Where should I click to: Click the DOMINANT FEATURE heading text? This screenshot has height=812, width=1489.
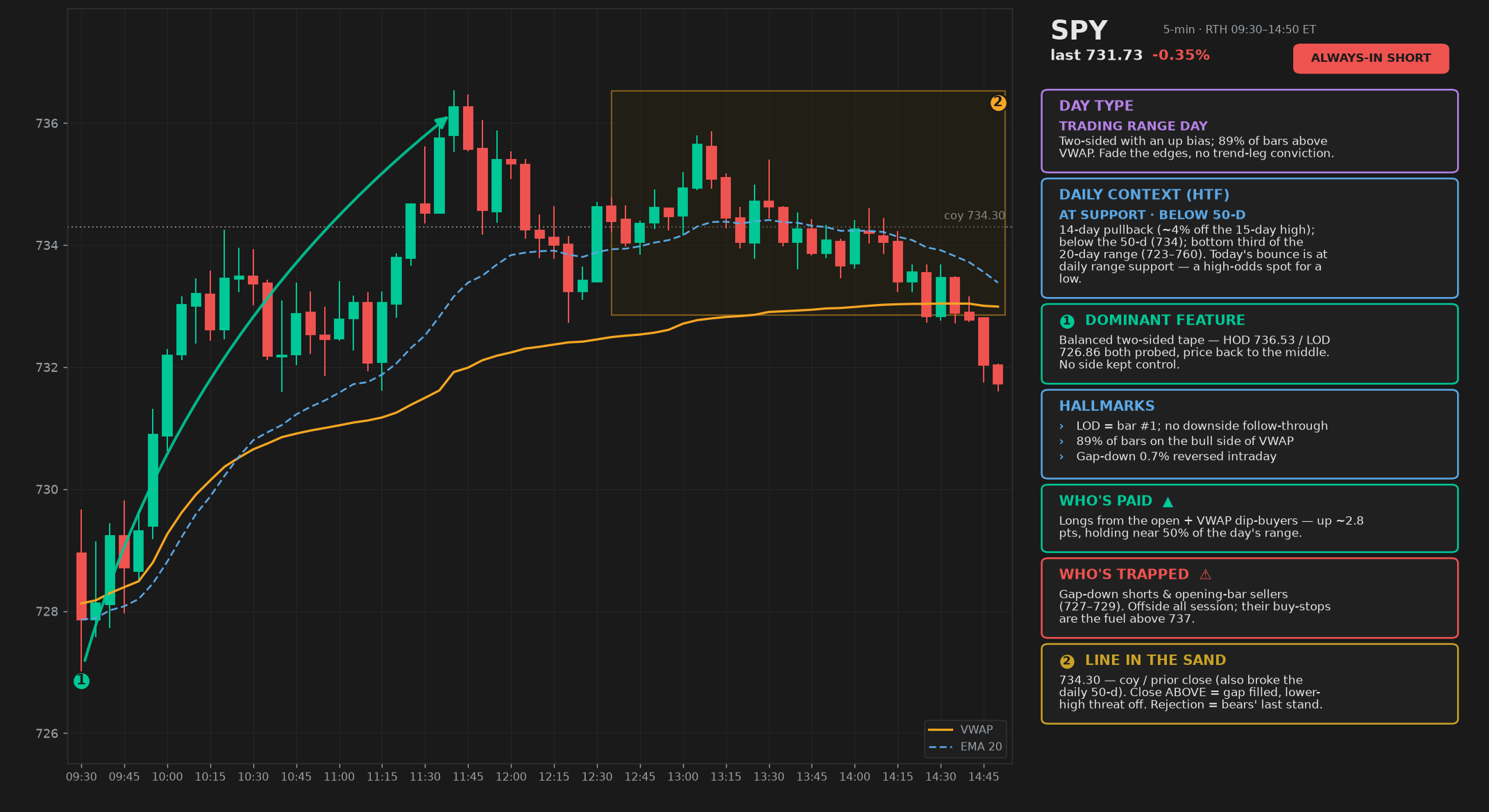point(1165,320)
